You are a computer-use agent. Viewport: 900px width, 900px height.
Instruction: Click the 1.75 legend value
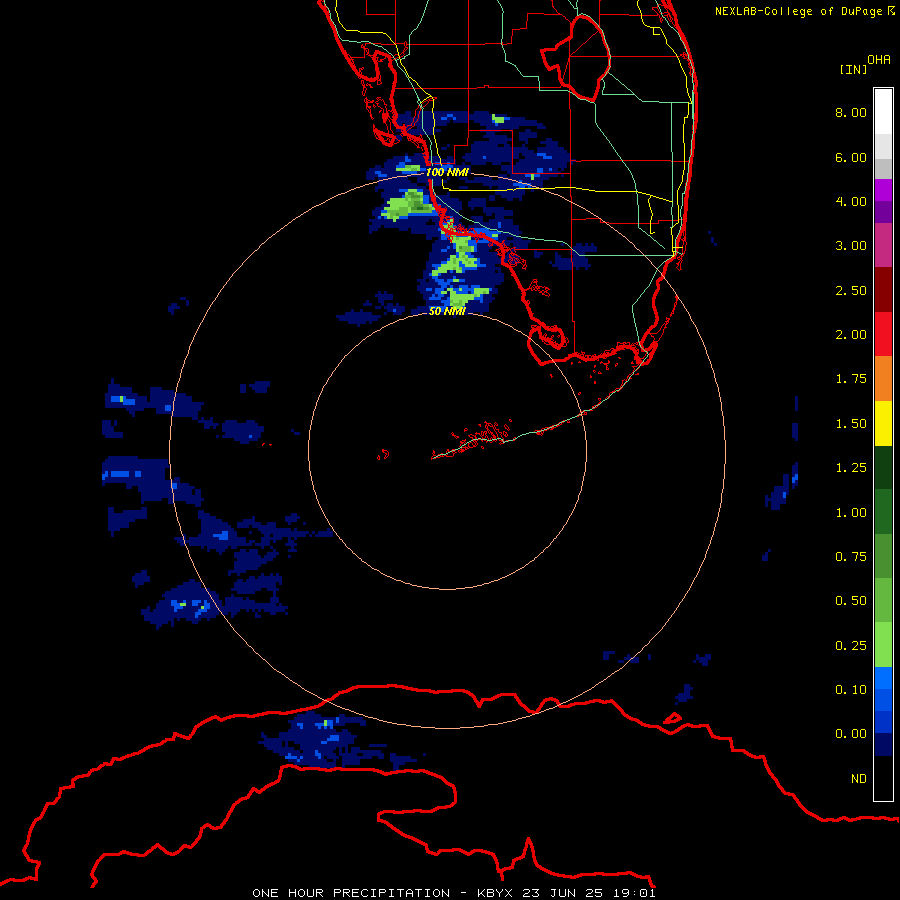pos(851,379)
